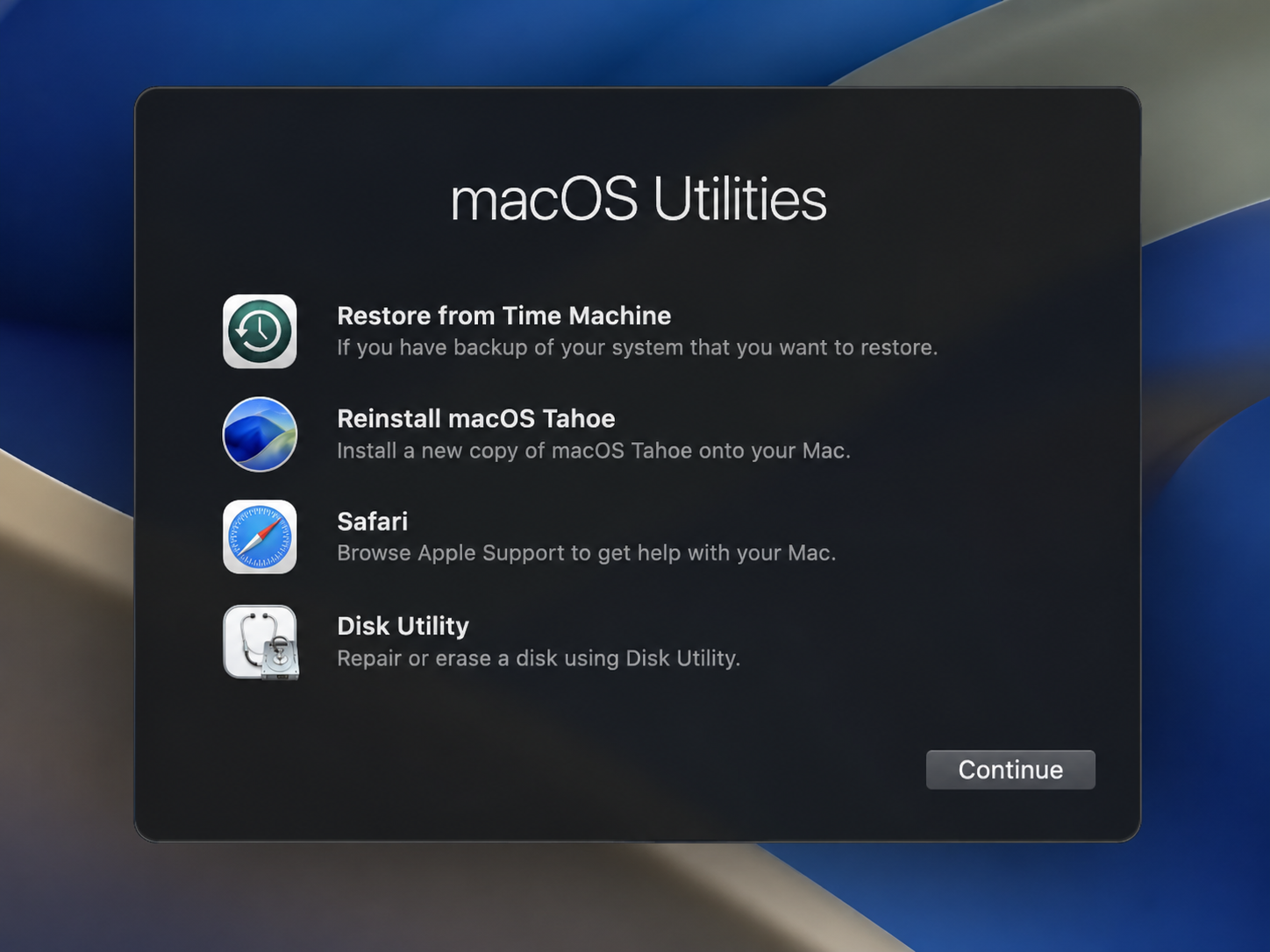
Task: Choose the "Disk Utility" option title
Action: (x=403, y=626)
